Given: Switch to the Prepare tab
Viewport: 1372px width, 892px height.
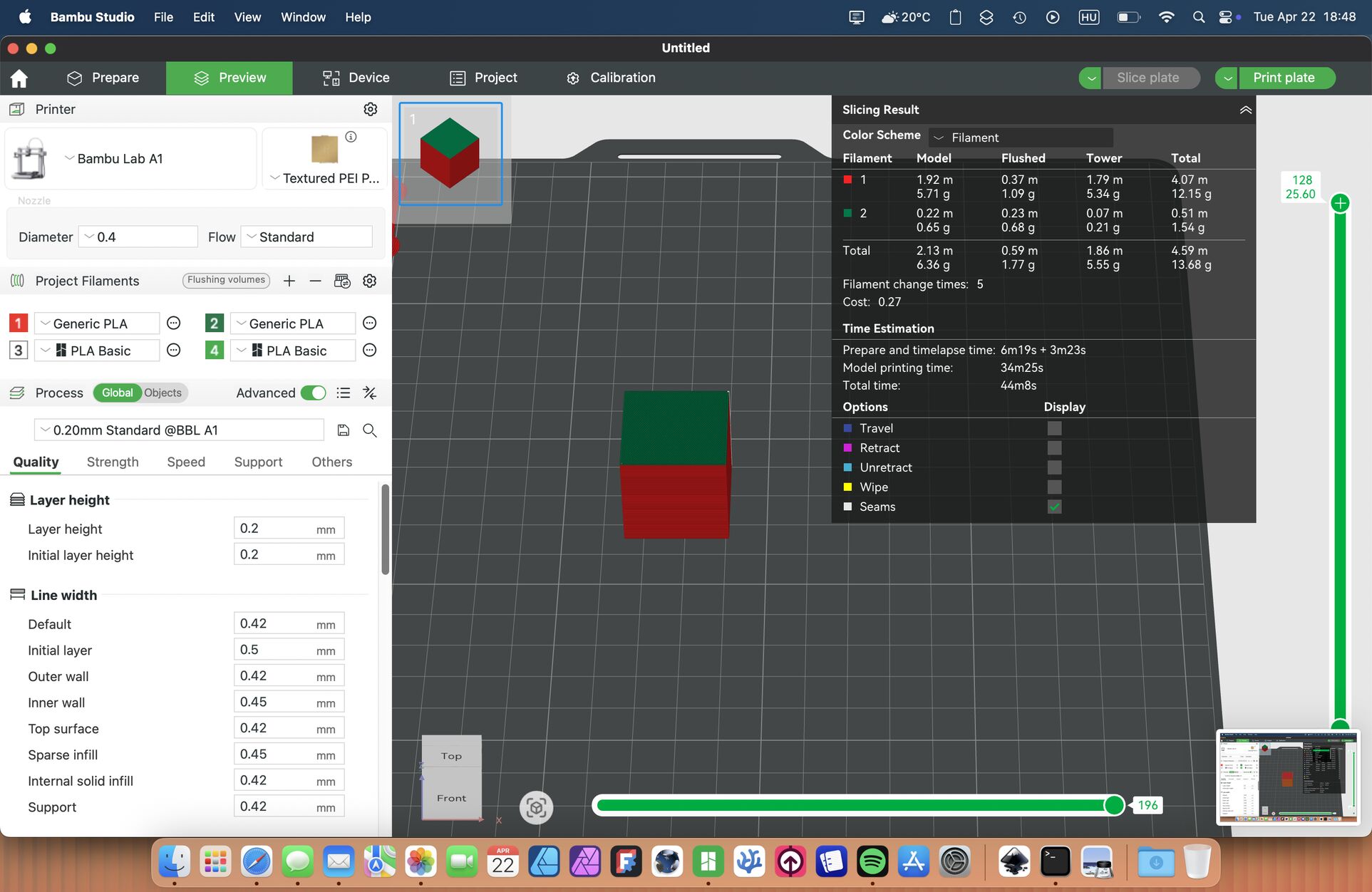Looking at the screenshot, I should click(x=103, y=78).
